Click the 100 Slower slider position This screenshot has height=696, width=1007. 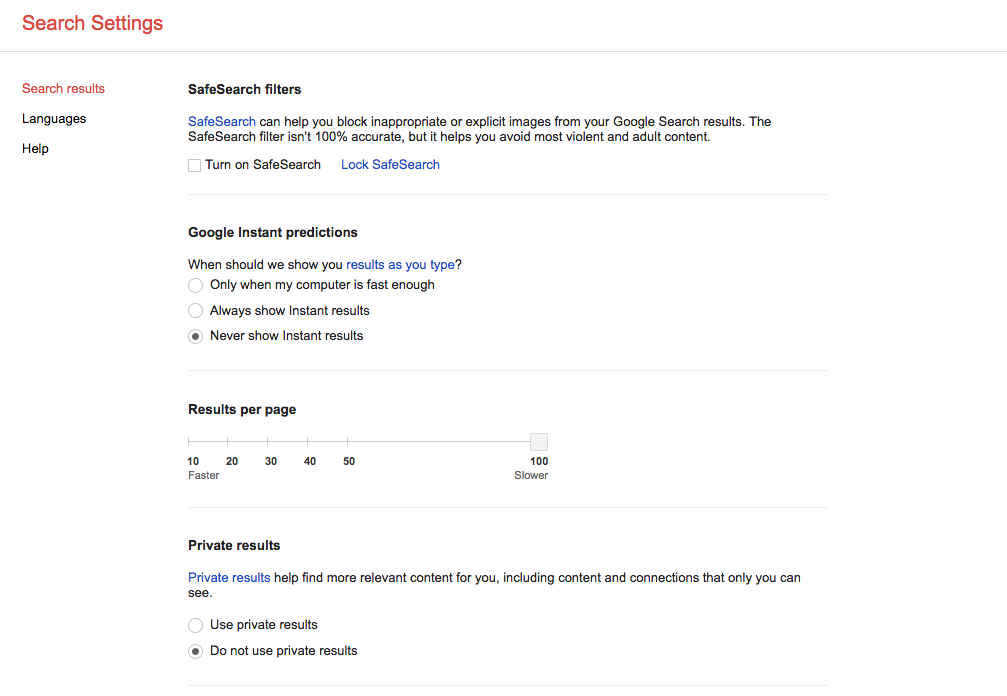point(538,440)
